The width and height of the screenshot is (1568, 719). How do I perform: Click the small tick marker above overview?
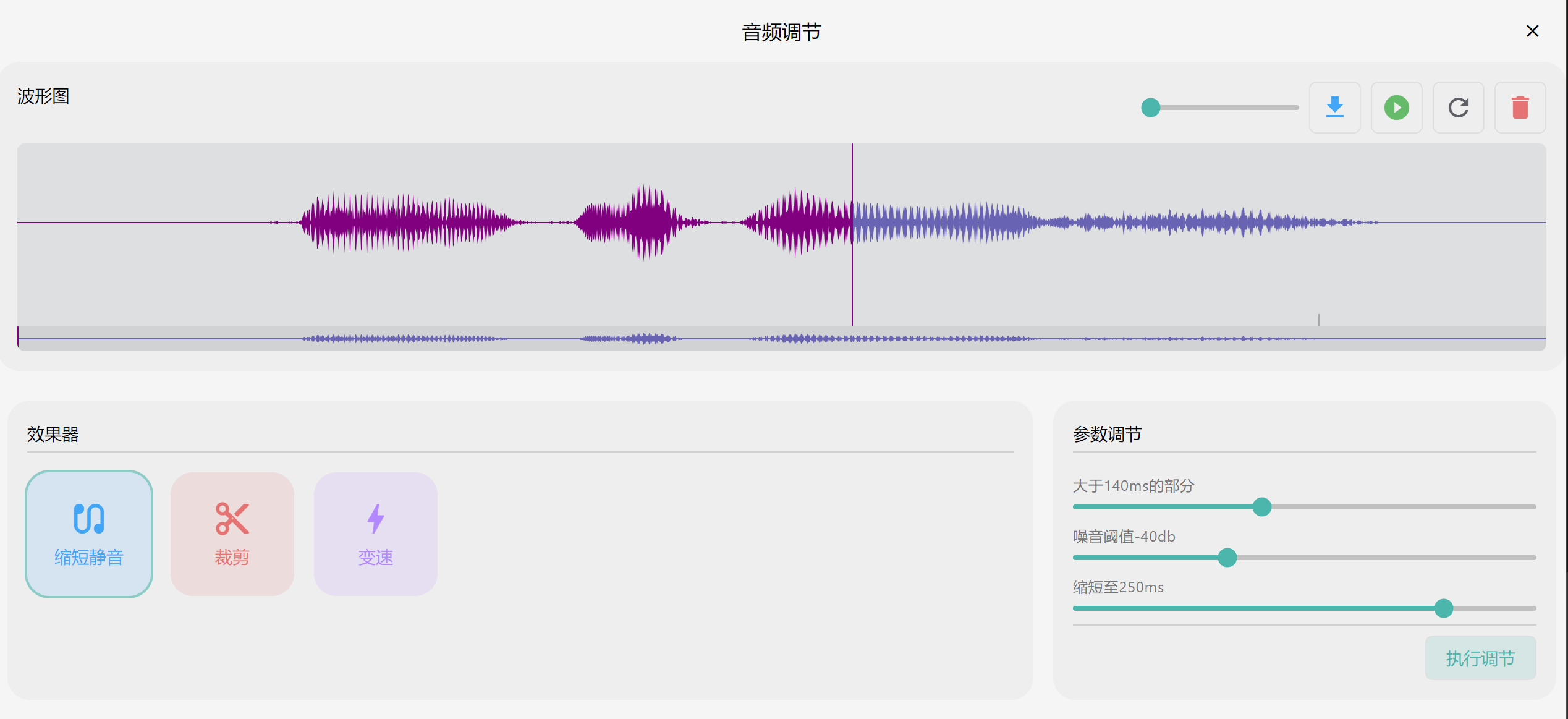click(x=1319, y=320)
